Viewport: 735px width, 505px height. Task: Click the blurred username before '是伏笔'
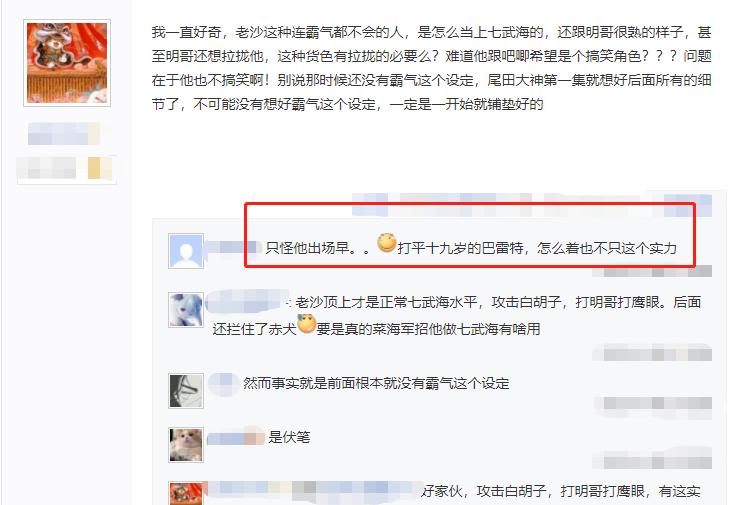(x=236, y=437)
